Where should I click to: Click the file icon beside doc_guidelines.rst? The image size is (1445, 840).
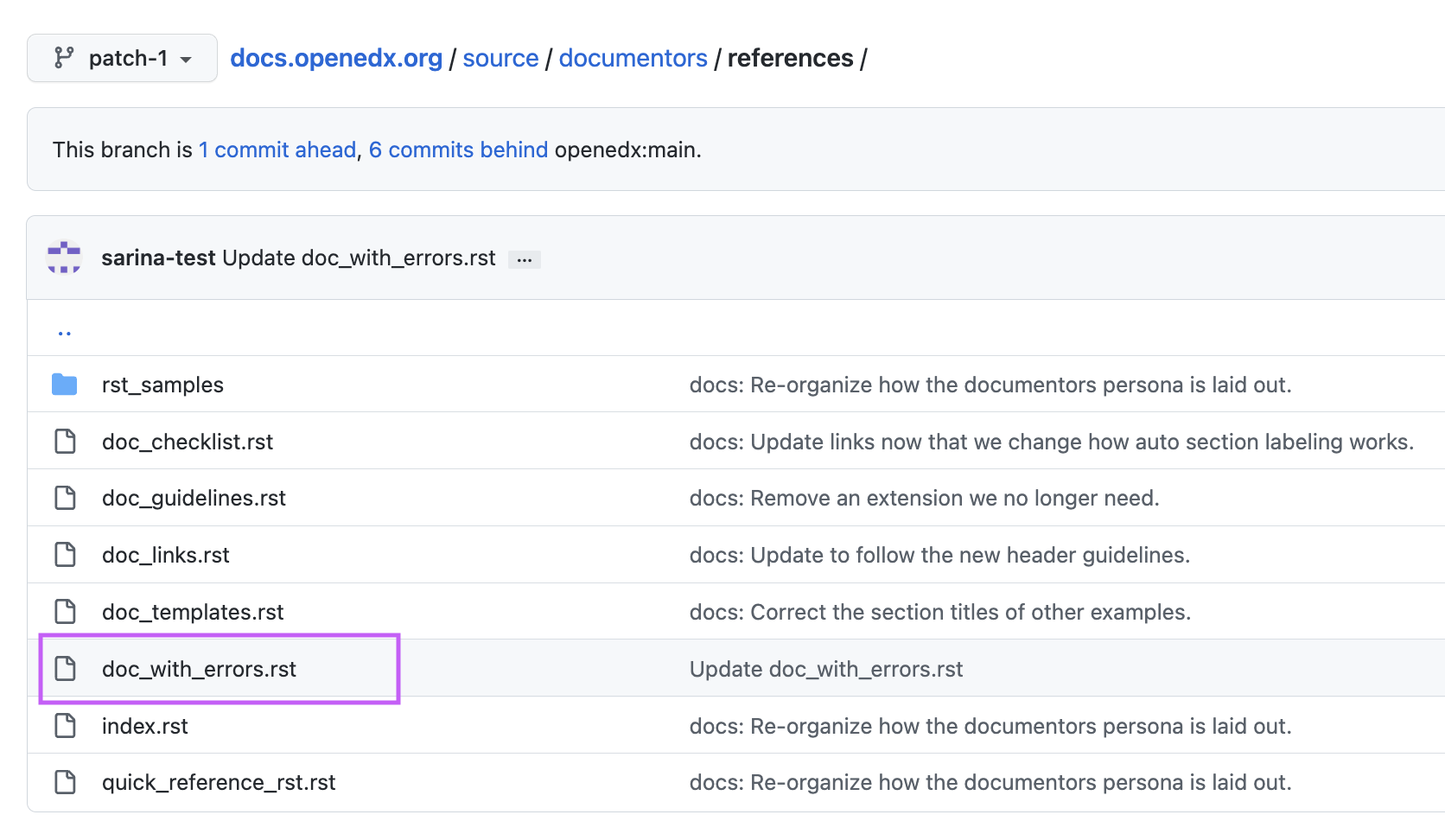pos(65,498)
